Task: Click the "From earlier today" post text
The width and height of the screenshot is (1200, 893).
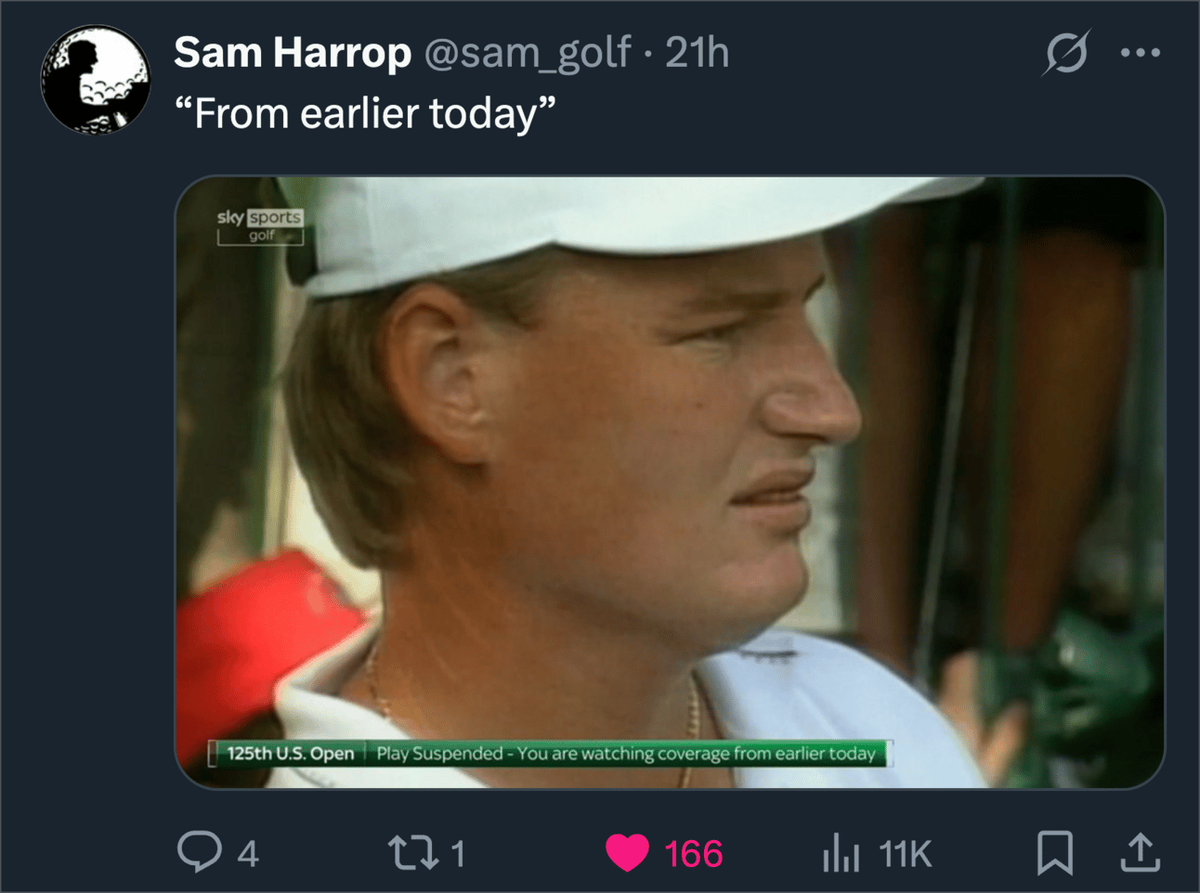Action: click(x=364, y=114)
